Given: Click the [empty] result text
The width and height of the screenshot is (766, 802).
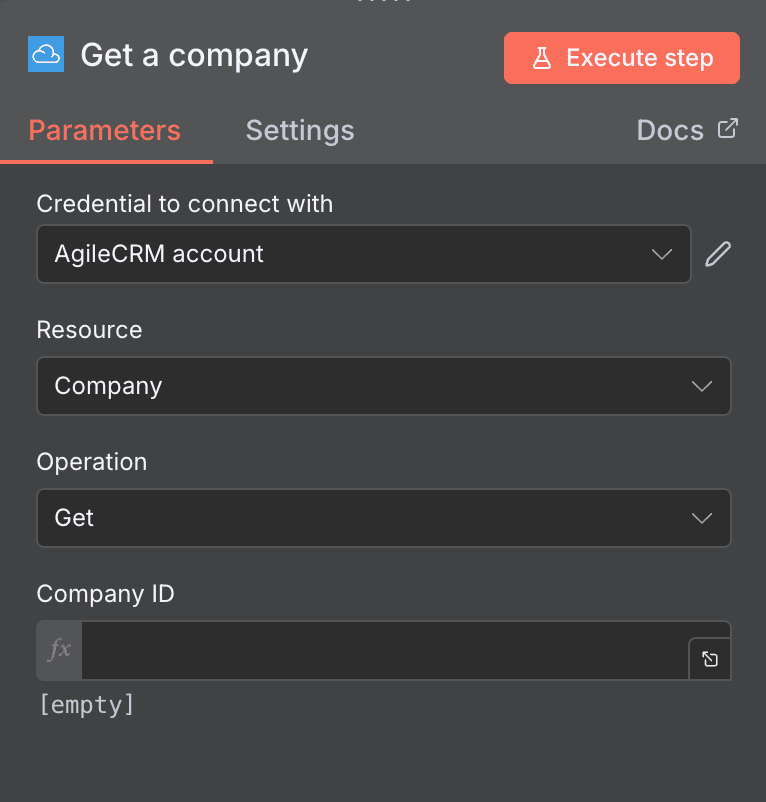Looking at the screenshot, I should (x=86, y=705).
